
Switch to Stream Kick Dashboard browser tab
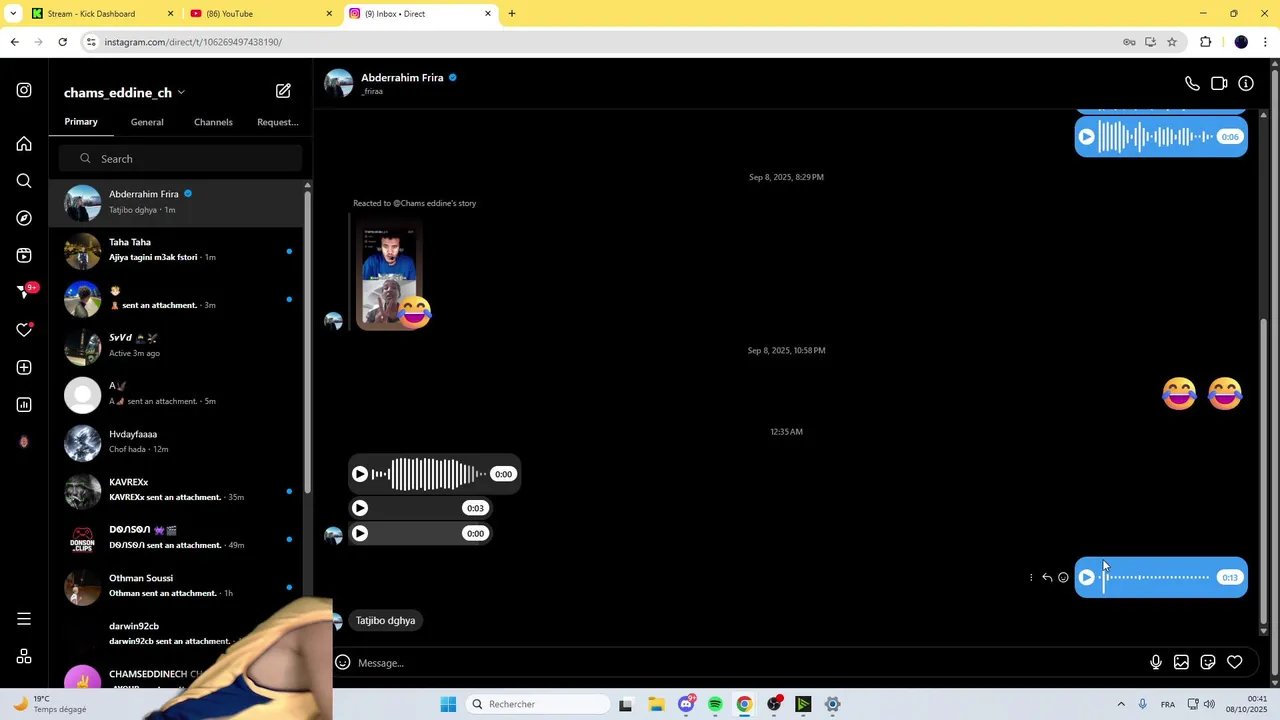coord(103,14)
